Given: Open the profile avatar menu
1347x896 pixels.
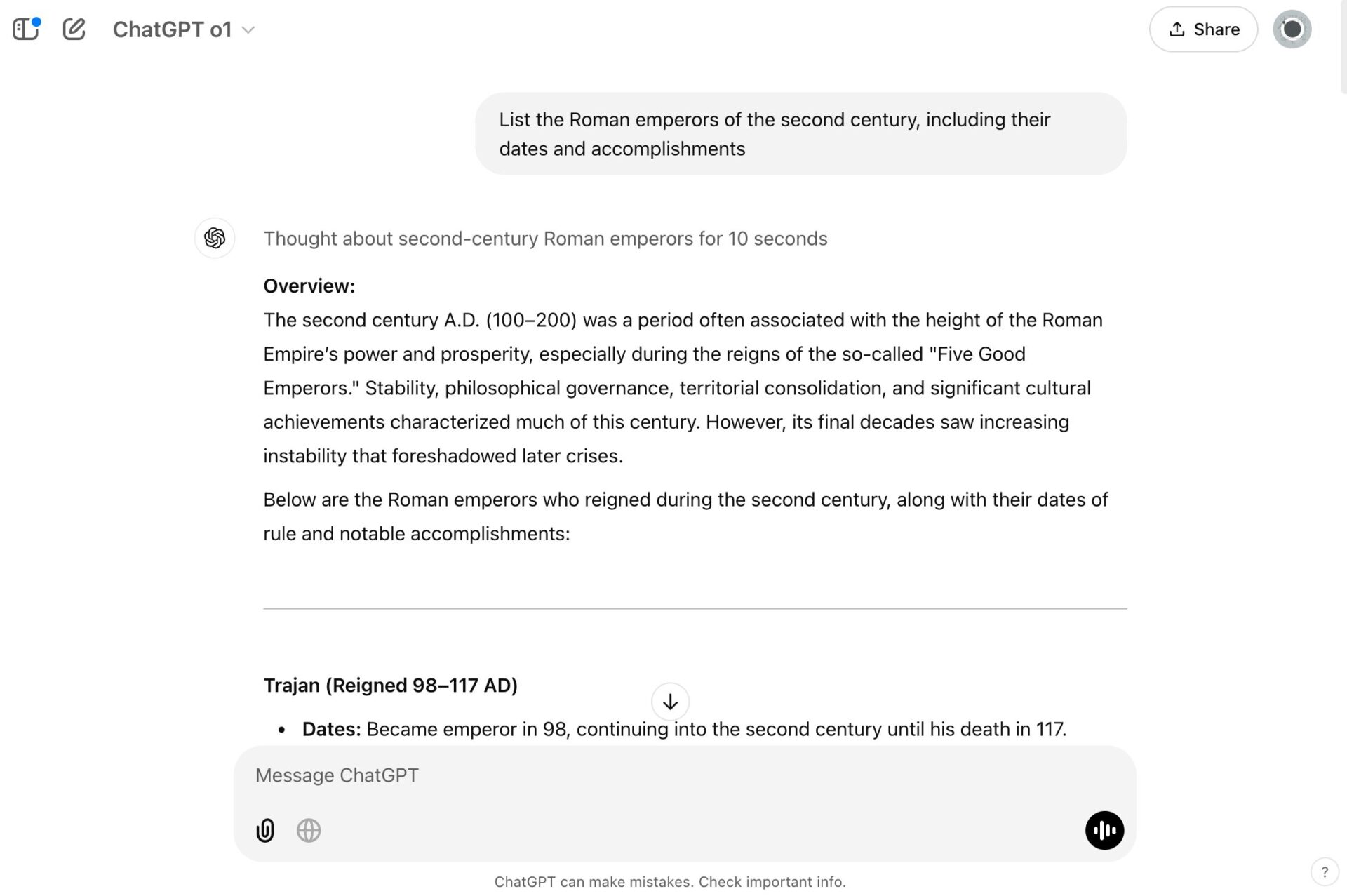Looking at the screenshot, I should (x=1292, y=29).
